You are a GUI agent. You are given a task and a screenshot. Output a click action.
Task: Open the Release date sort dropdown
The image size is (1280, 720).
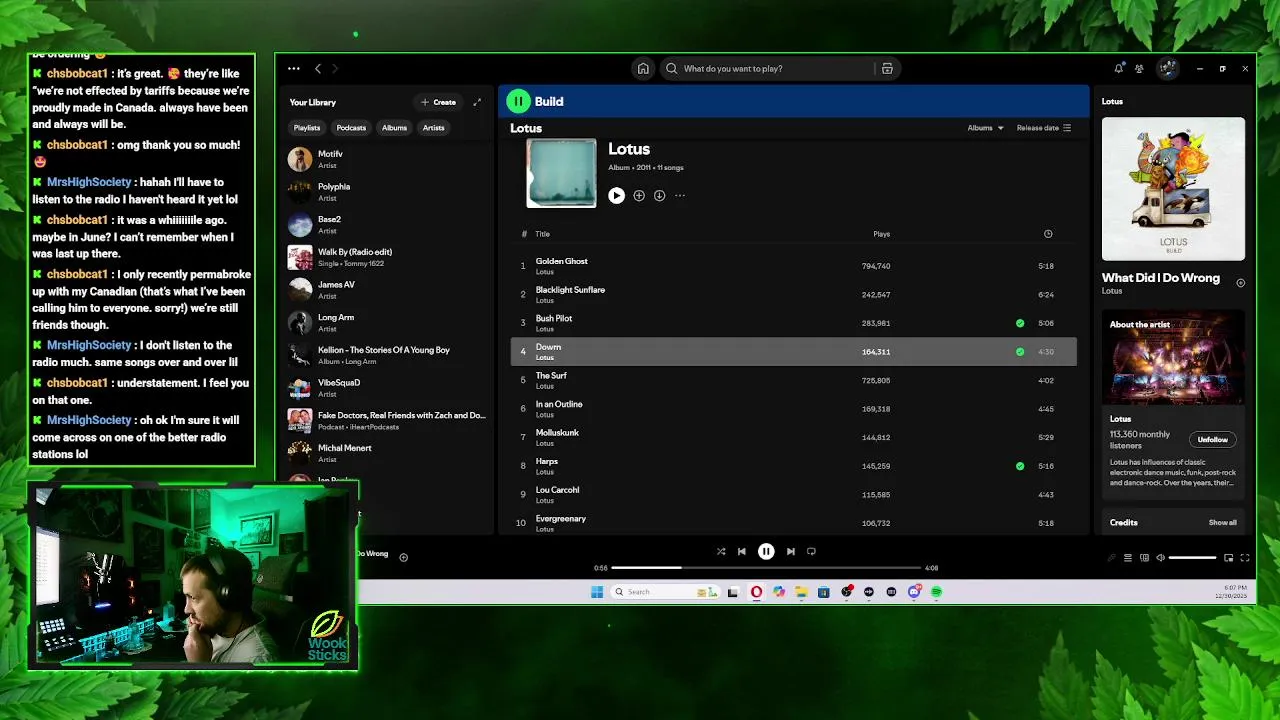click(1044, 128)
